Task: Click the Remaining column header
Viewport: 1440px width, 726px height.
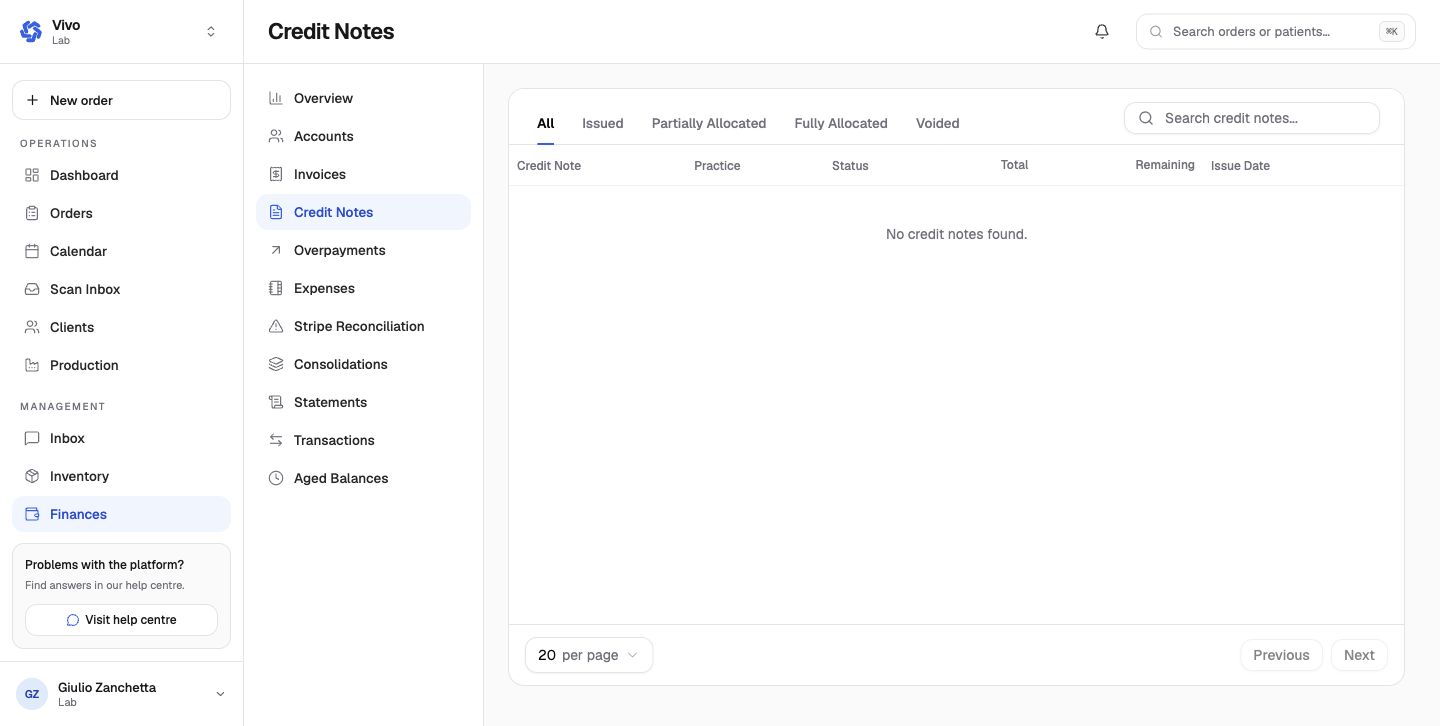Action: point(1165,164)
